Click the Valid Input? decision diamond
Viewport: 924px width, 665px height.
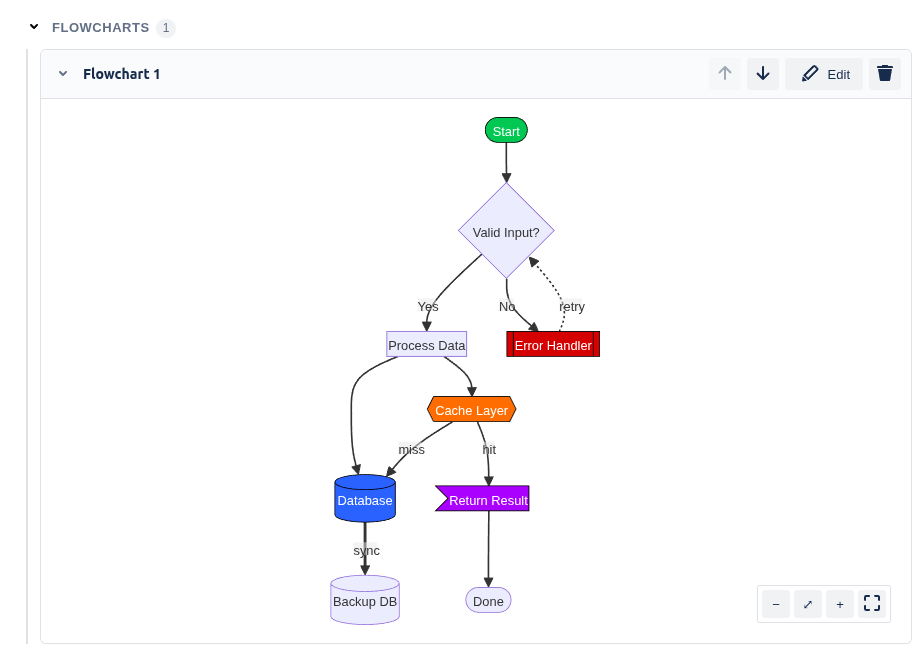coord(506,231)
